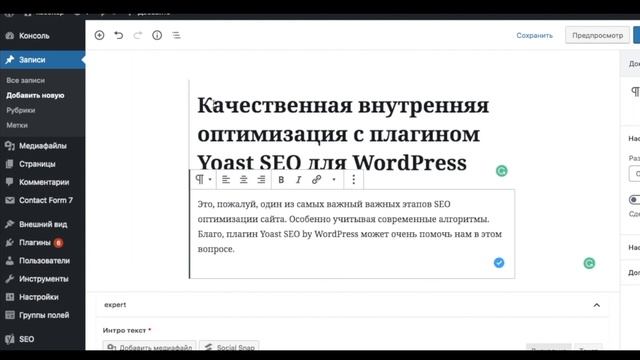The image size is (640, 360).
Task: Open Метки submenu item
Action: point(17,125)
